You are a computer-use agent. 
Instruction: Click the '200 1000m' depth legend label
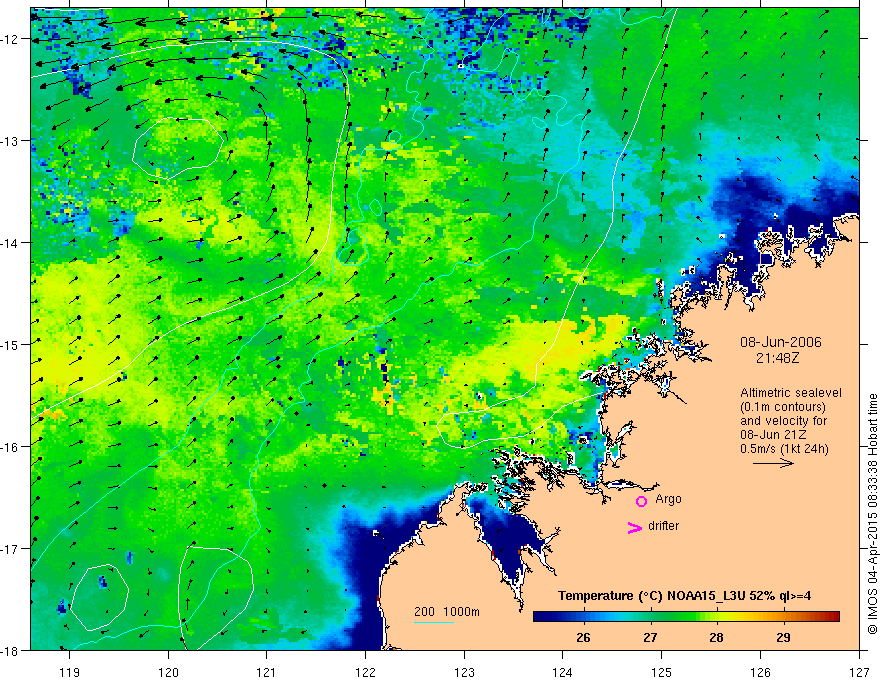(447, 612)
